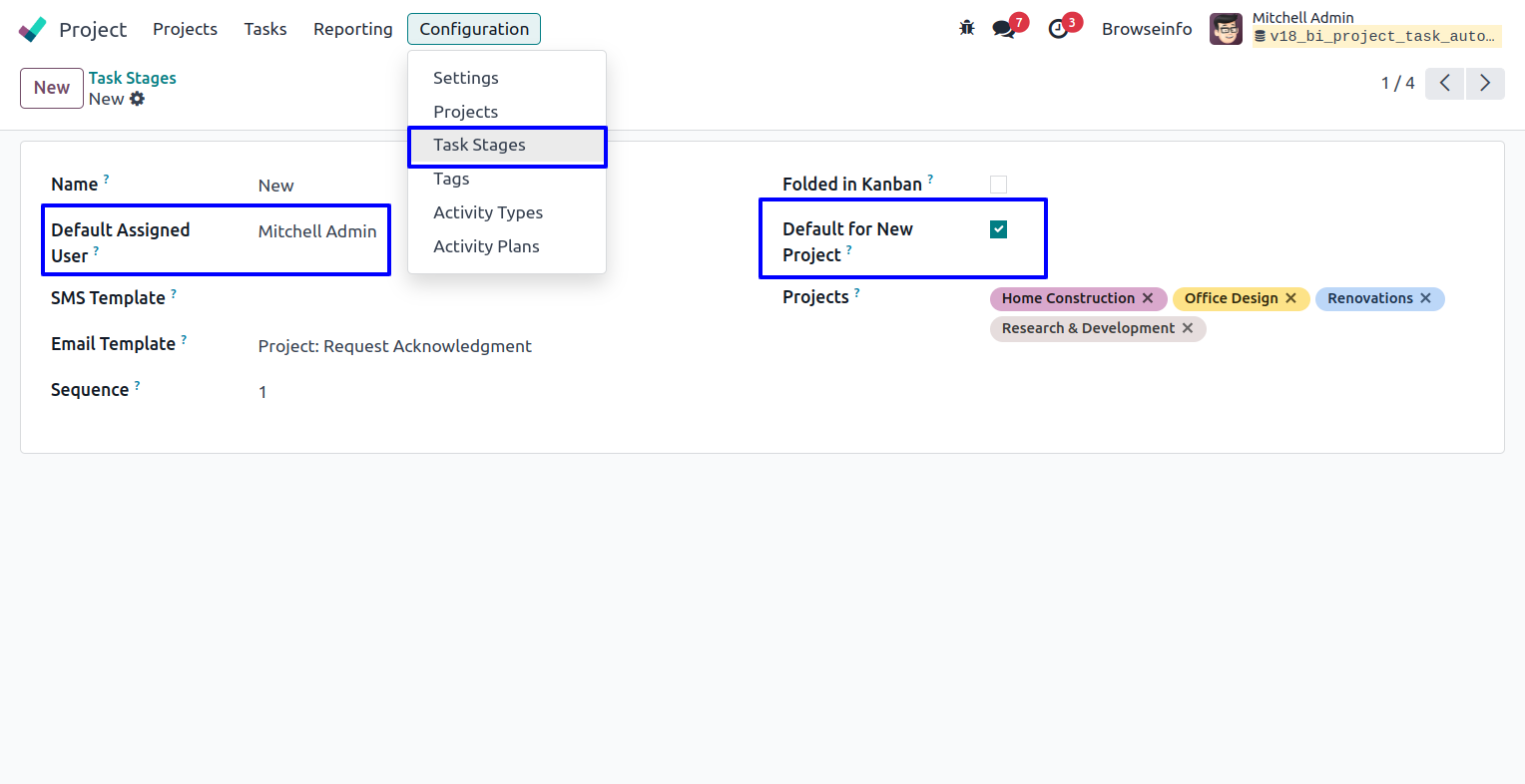
Task: Select Activity Types menu entry
Action: 488,212
